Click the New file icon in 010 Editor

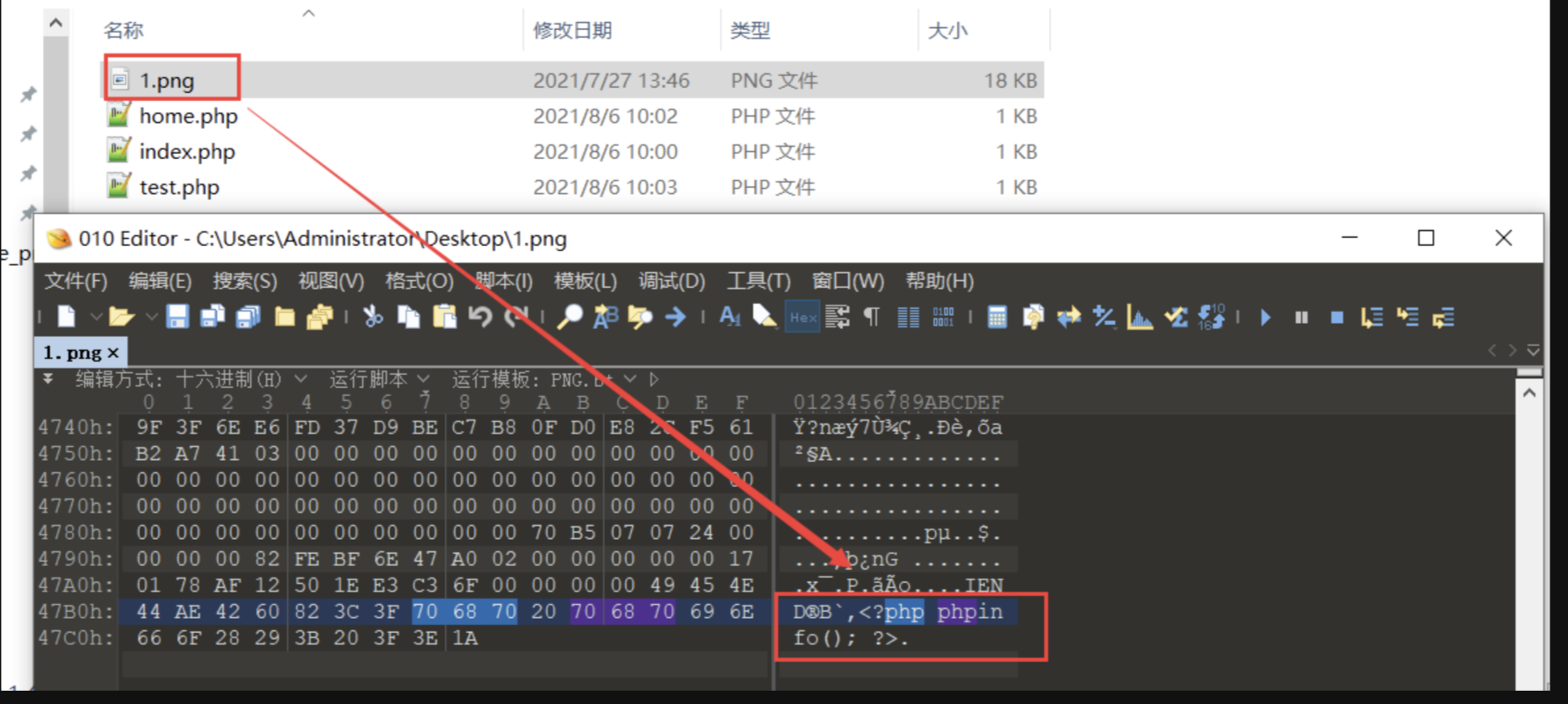click(67, 317)
